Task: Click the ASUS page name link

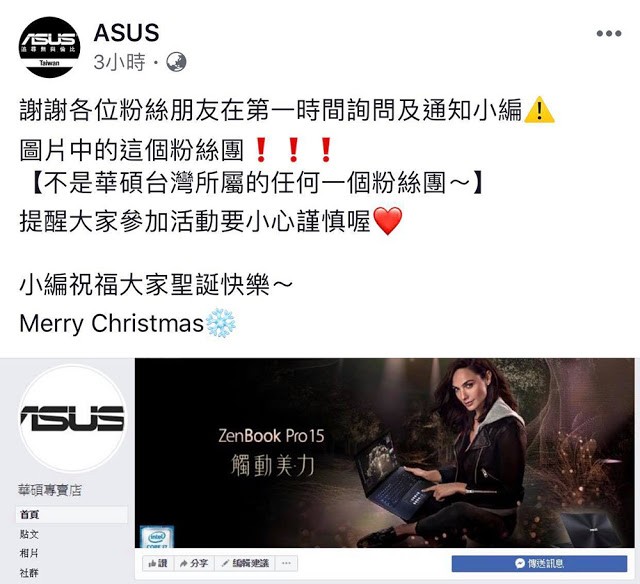Action: point(126,33)
